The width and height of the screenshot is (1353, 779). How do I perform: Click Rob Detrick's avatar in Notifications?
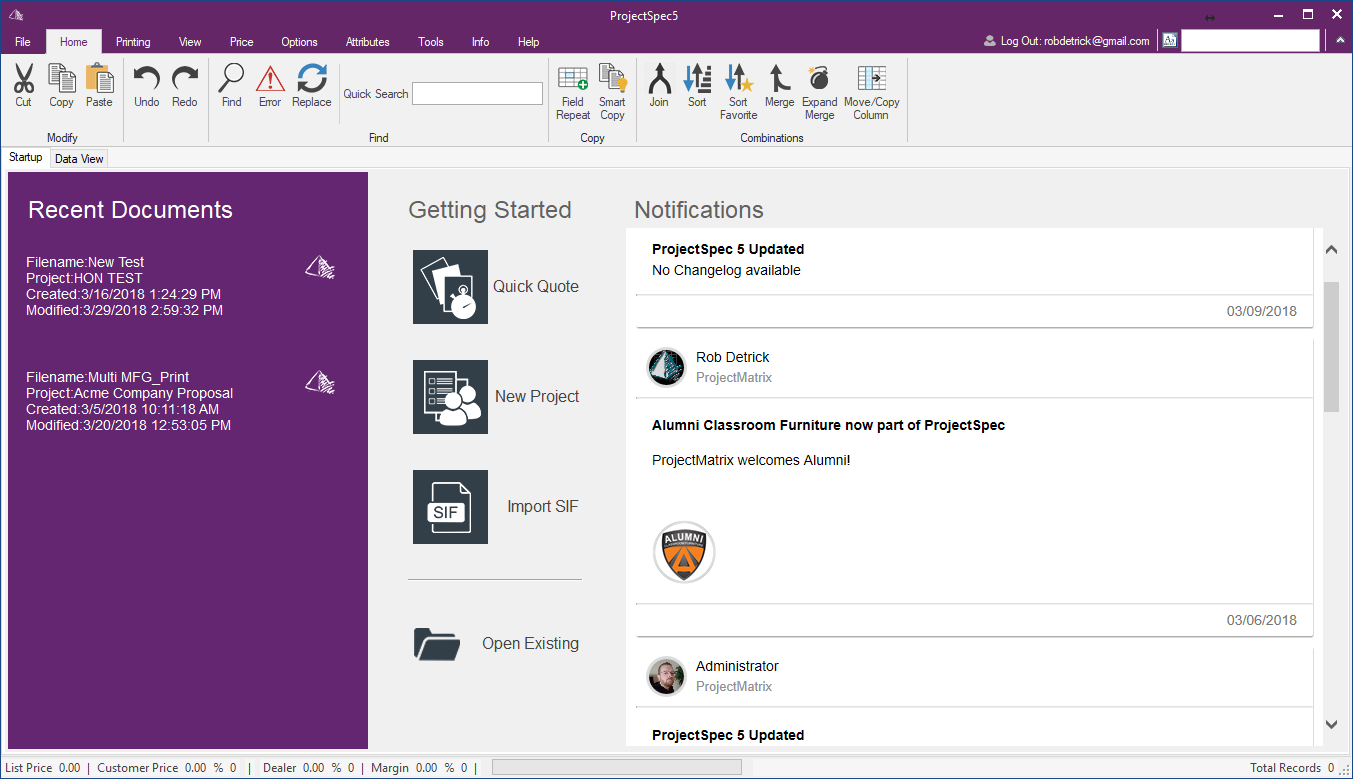666,367
